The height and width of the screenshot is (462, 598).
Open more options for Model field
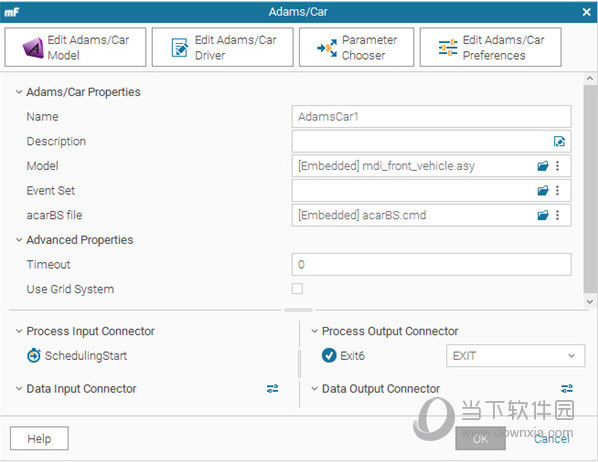click(x=558, y=166)
